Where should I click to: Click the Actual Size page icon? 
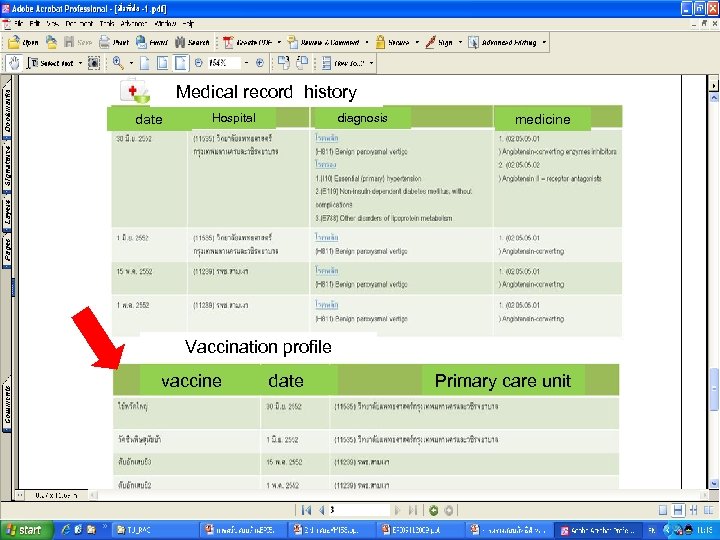[x=145, y=63]
